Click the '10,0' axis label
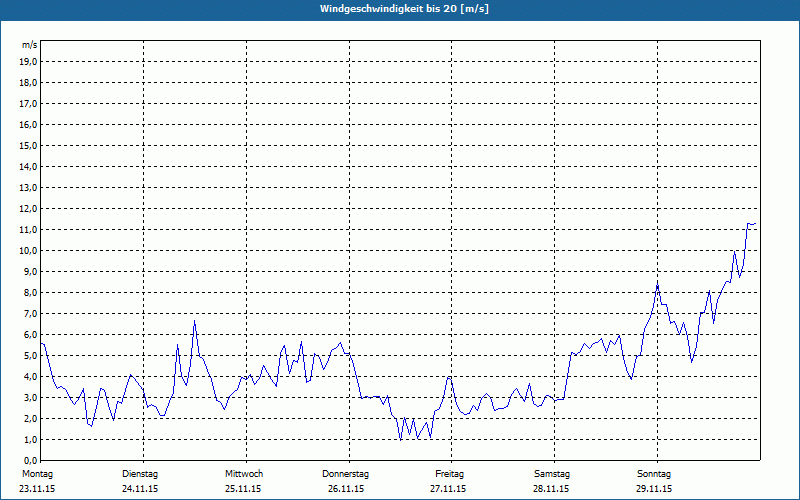This screenshot has height=500, width=800. (x=28, y=251)
